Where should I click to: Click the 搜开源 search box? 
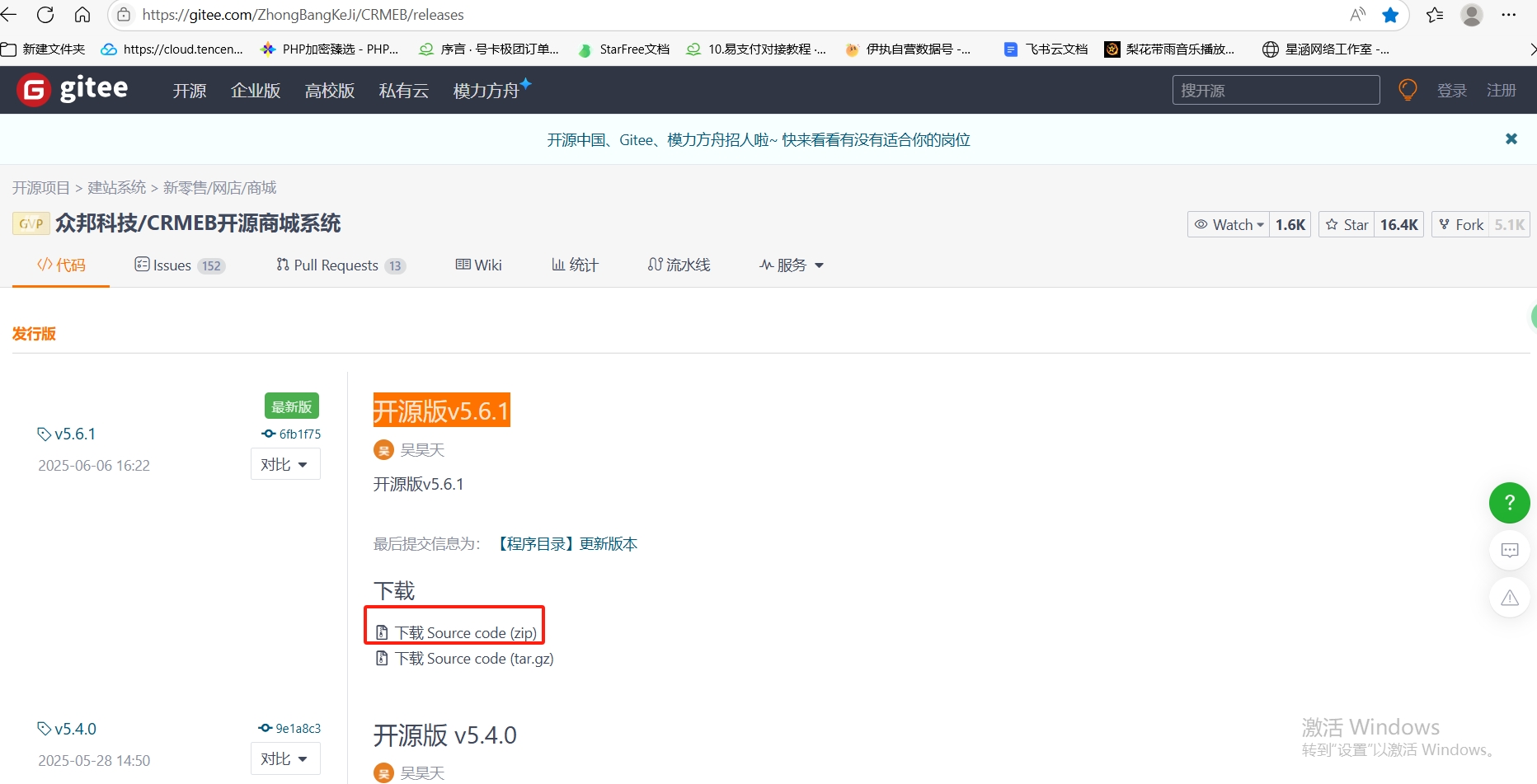1276,90
